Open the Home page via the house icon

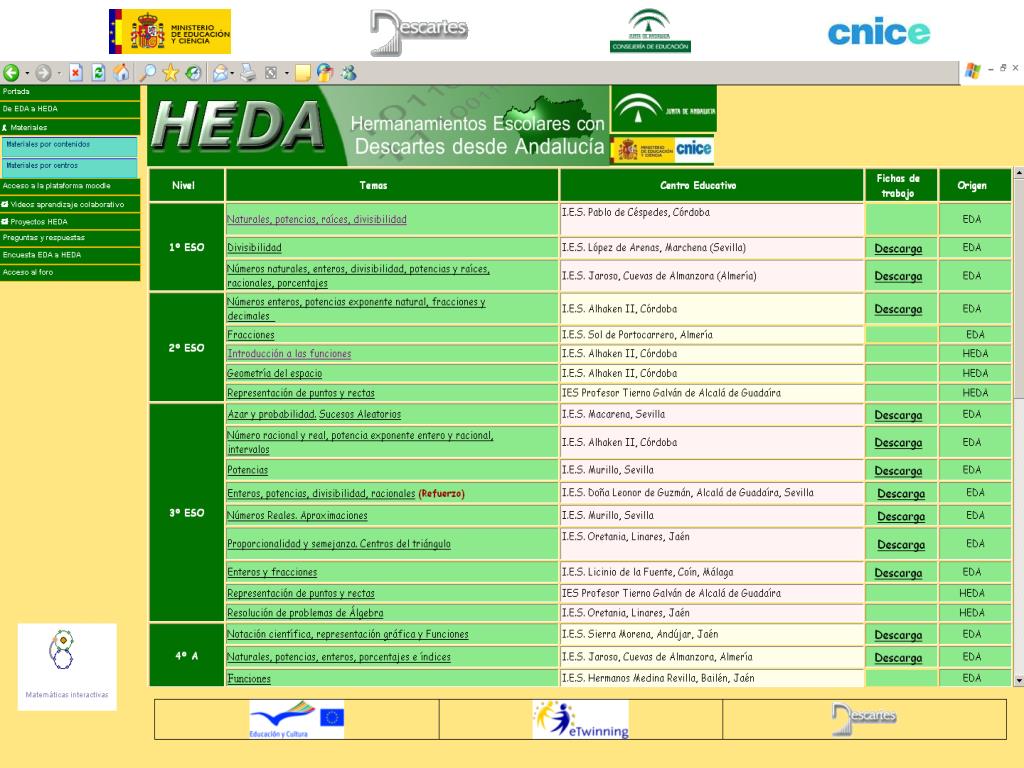121,72
